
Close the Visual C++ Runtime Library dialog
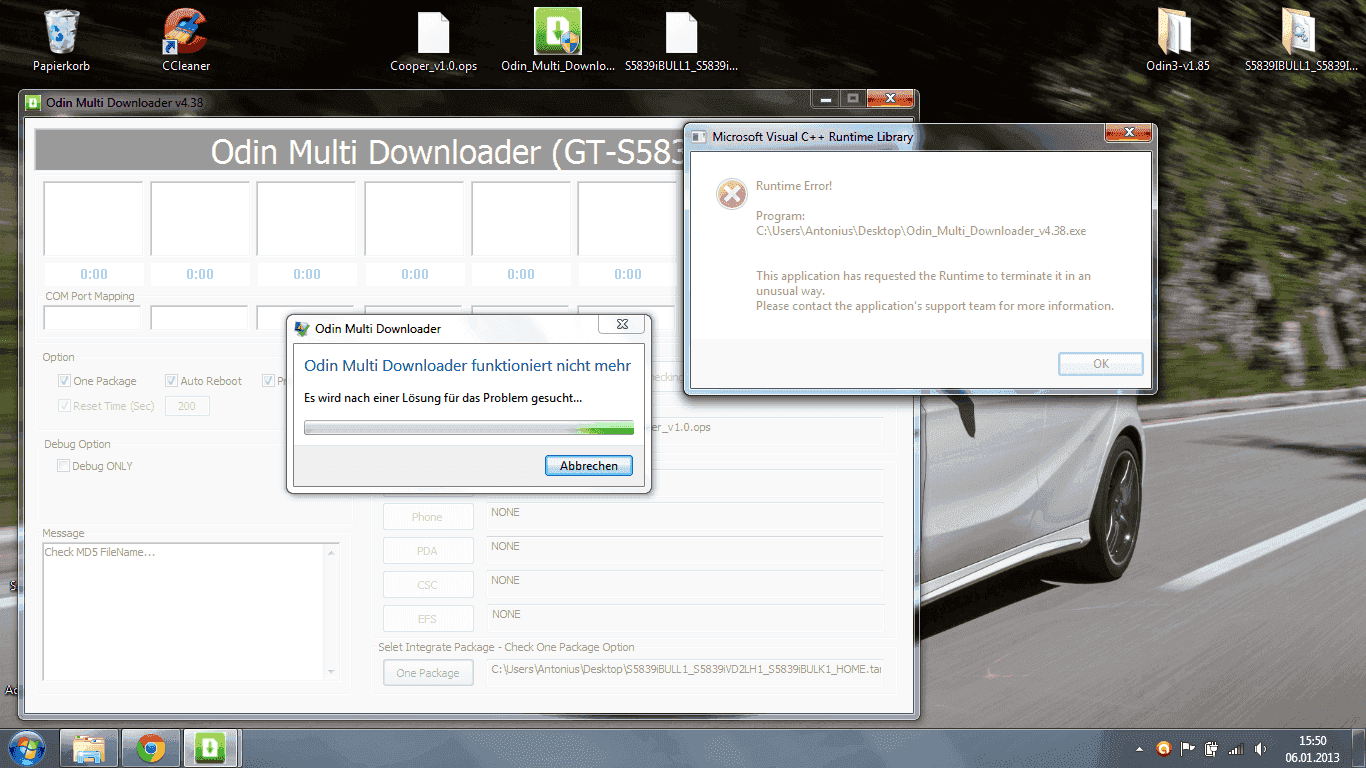click(x=1128, y=133)
